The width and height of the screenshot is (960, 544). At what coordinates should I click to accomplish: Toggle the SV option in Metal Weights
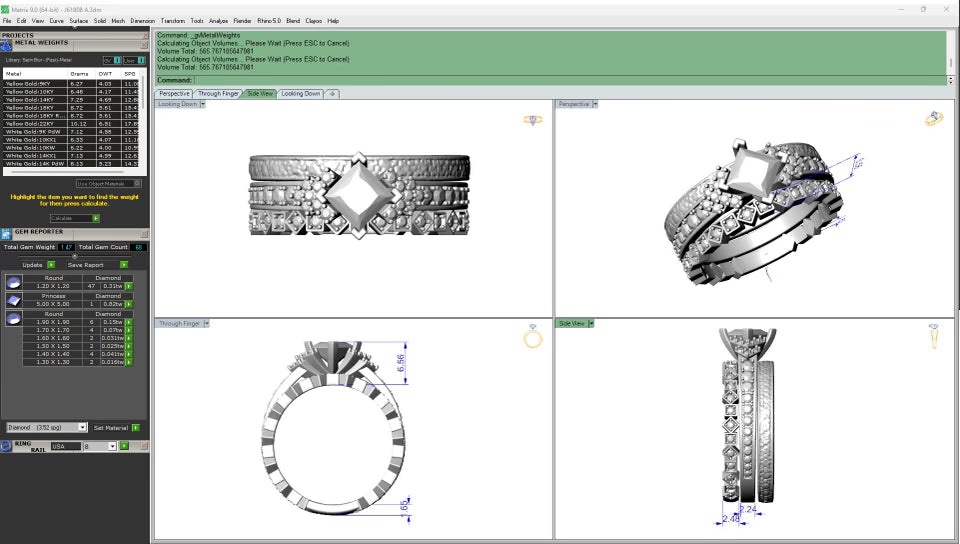(117, 60)
